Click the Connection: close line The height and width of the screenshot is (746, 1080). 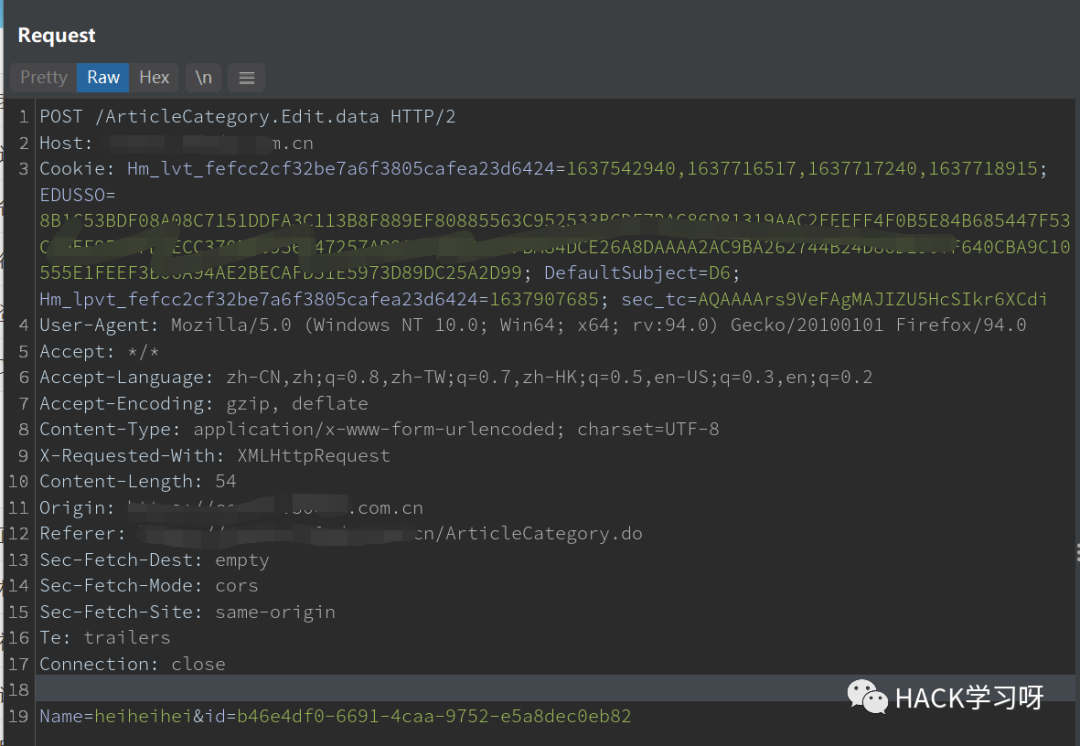tap(132, 664)
